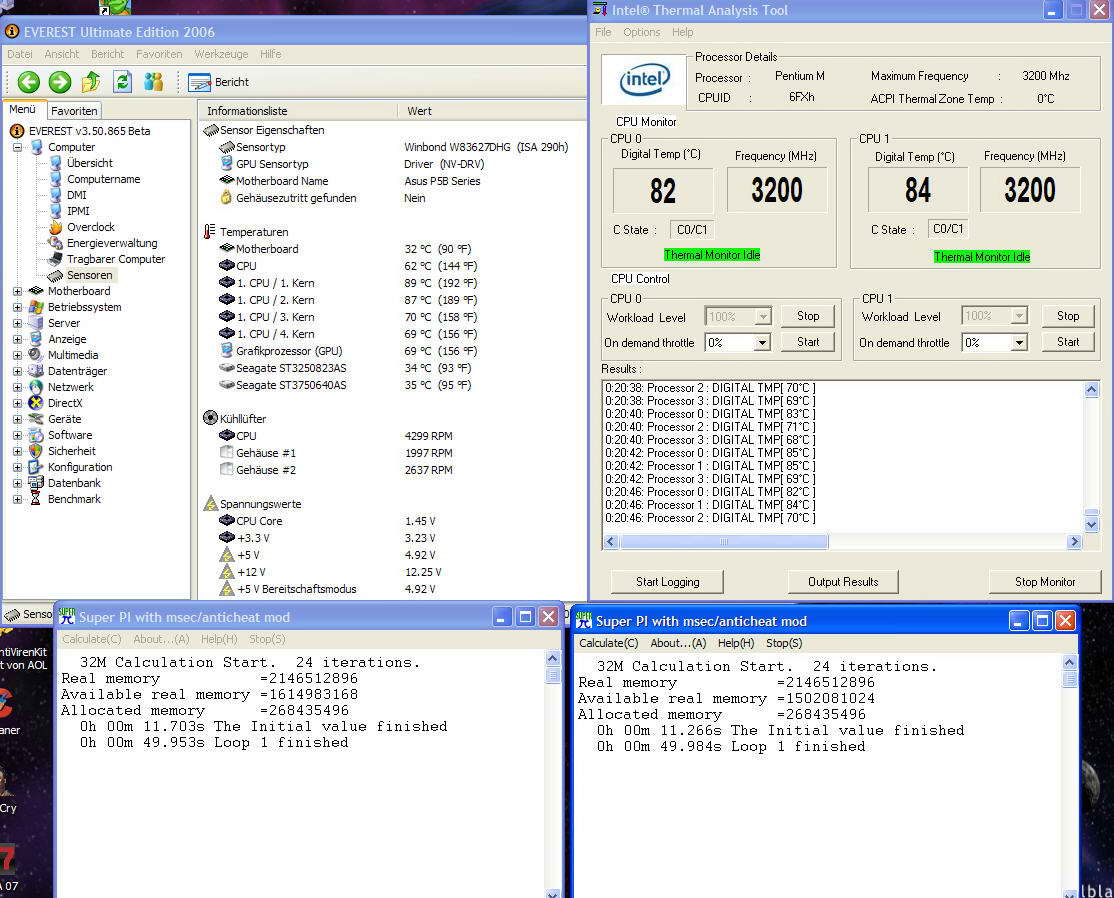This screenshot has height=898, width=1114.
Task: Click the Super PI icon in right window title
Action: click(583, 620)
